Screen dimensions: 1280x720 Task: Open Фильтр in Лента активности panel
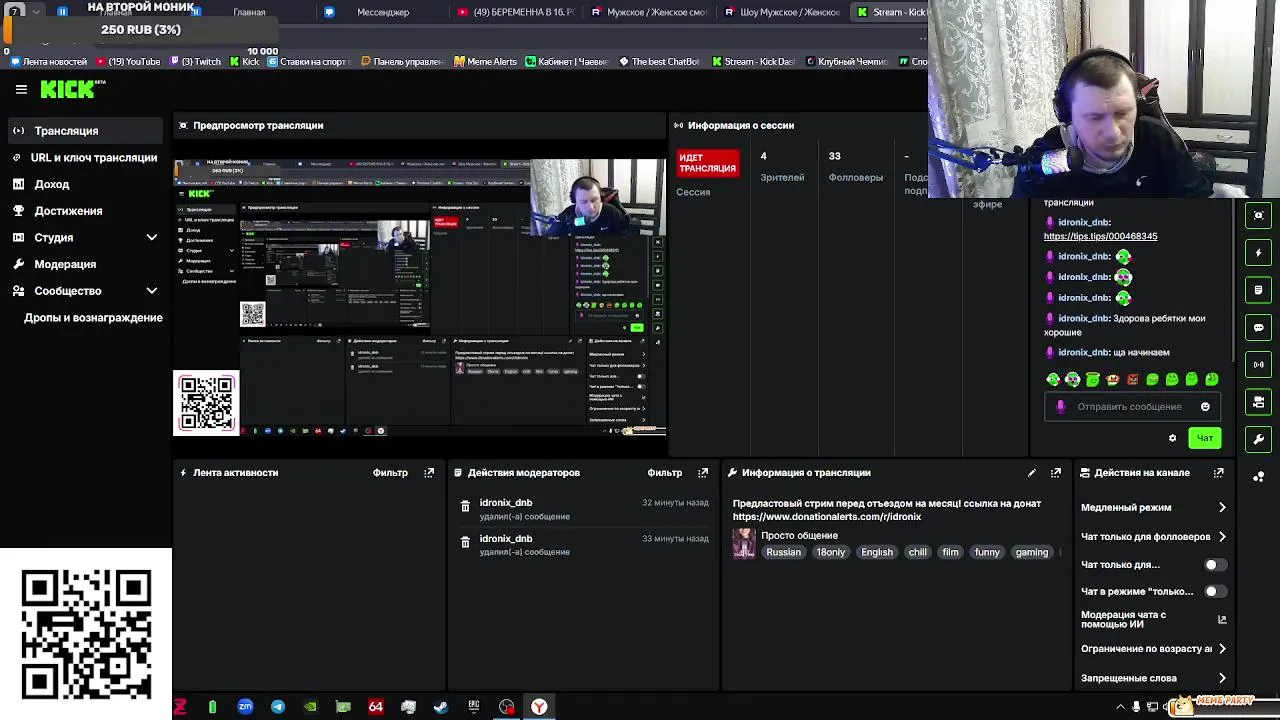point(390,473)
